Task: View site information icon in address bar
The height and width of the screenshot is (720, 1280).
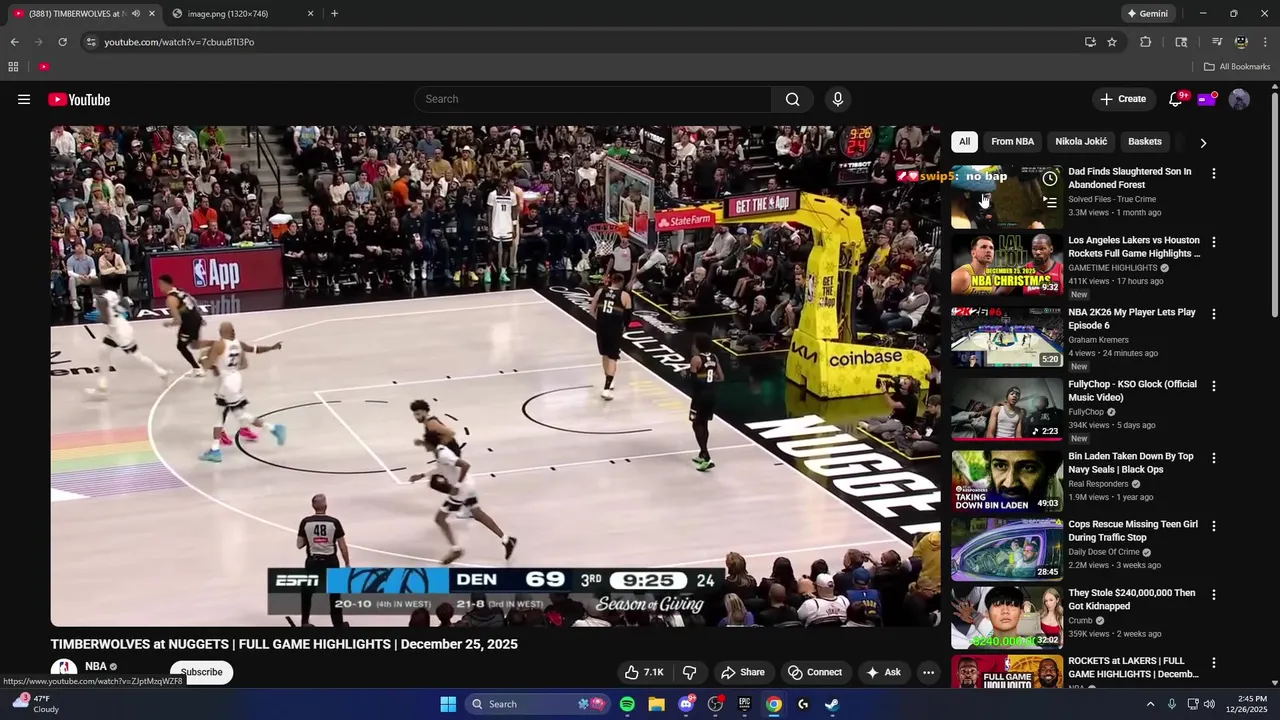Action: pos(91,42)
